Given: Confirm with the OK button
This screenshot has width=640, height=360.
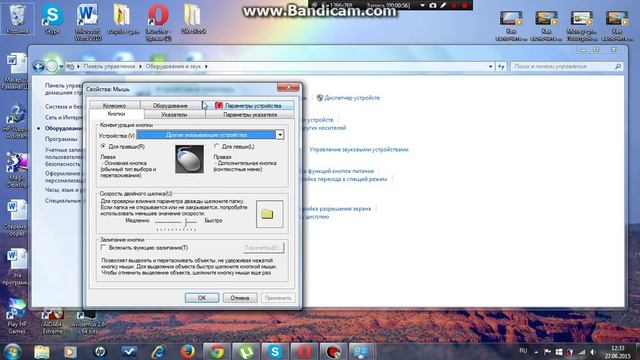Looking at the screenshot, I should click(x=202, y=298).
